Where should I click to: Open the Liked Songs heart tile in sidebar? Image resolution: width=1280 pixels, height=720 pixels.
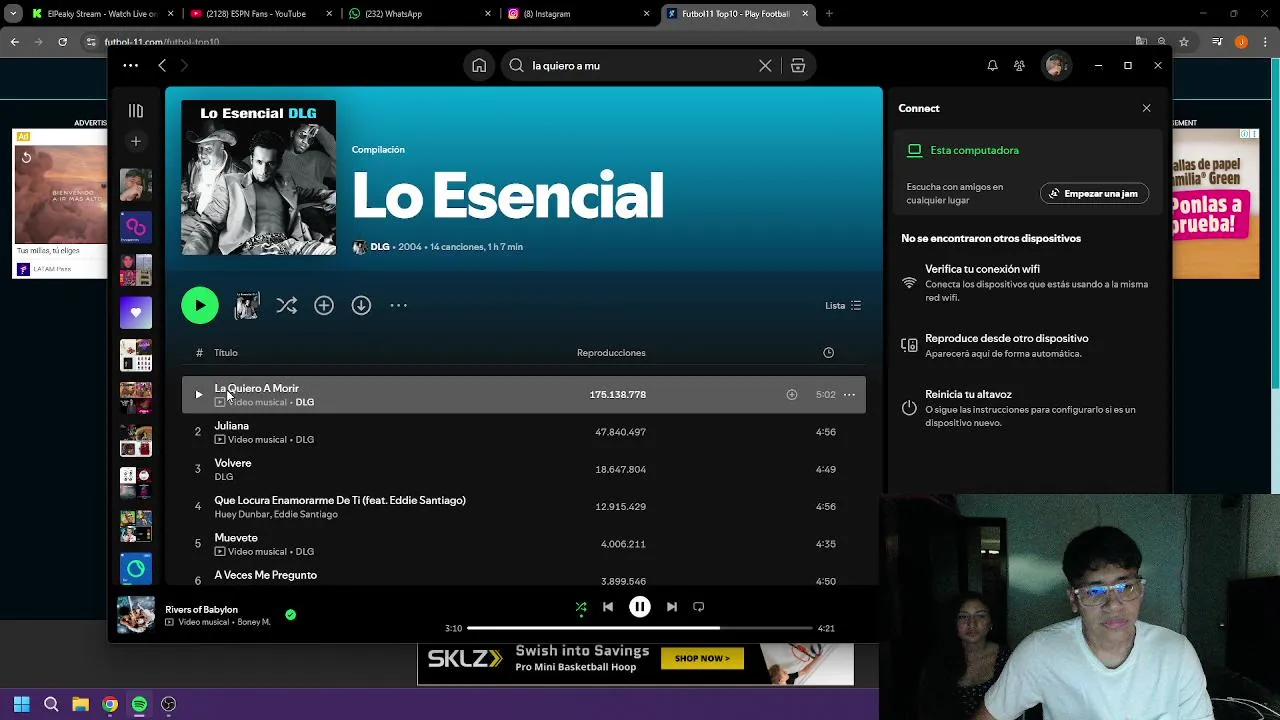(x=136, y=312)
